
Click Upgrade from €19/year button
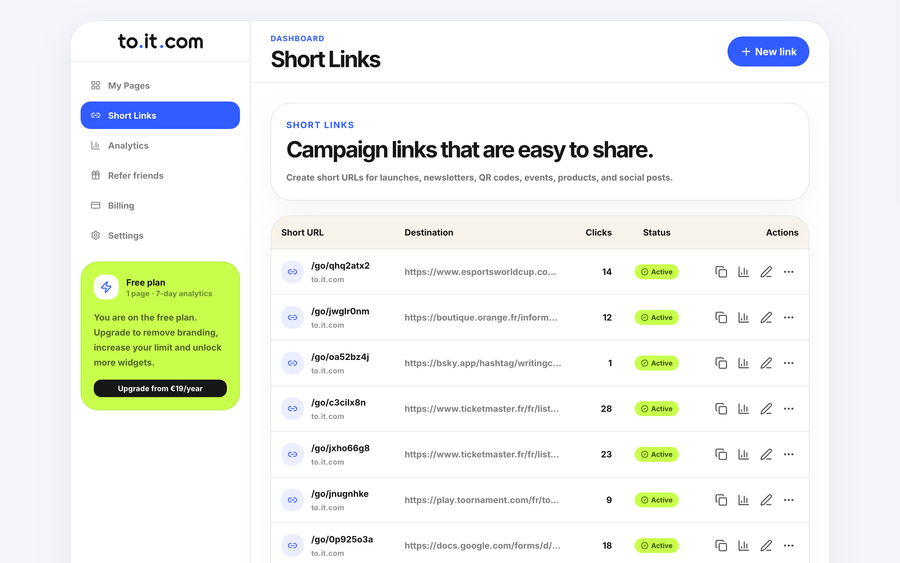point(160,389)
